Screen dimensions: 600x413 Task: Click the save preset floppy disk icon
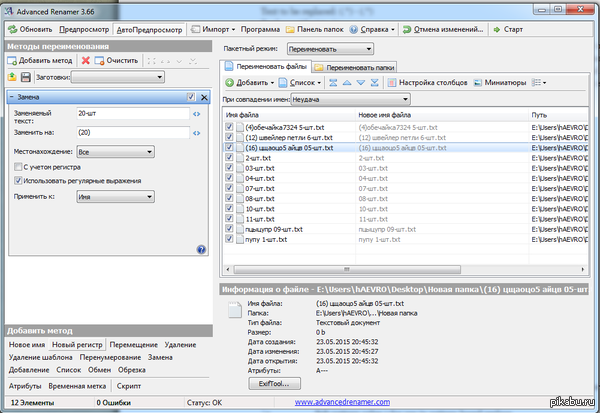(24, 77)
